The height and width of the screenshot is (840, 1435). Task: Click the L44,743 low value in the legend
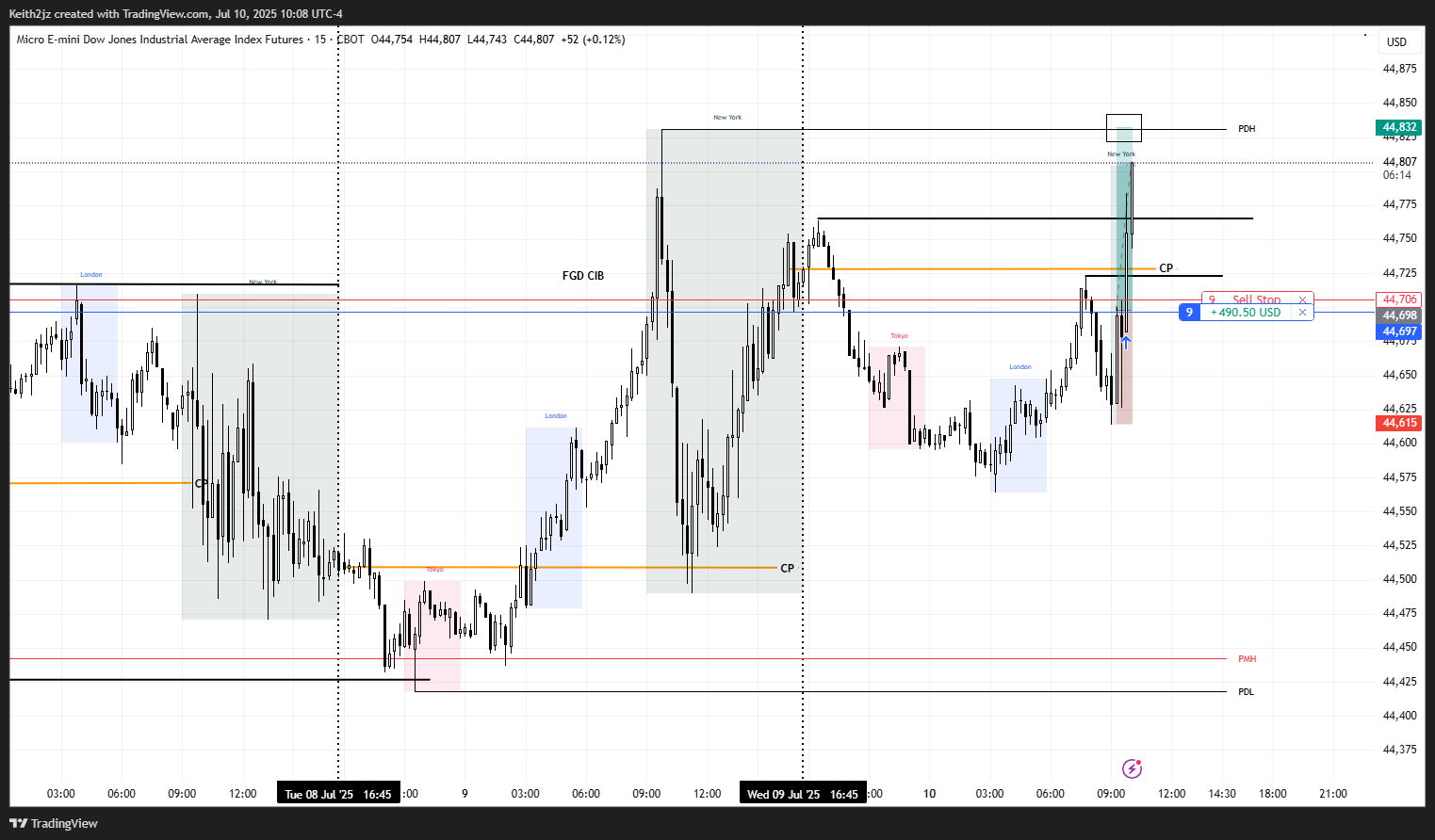click(x=487, y=40)
